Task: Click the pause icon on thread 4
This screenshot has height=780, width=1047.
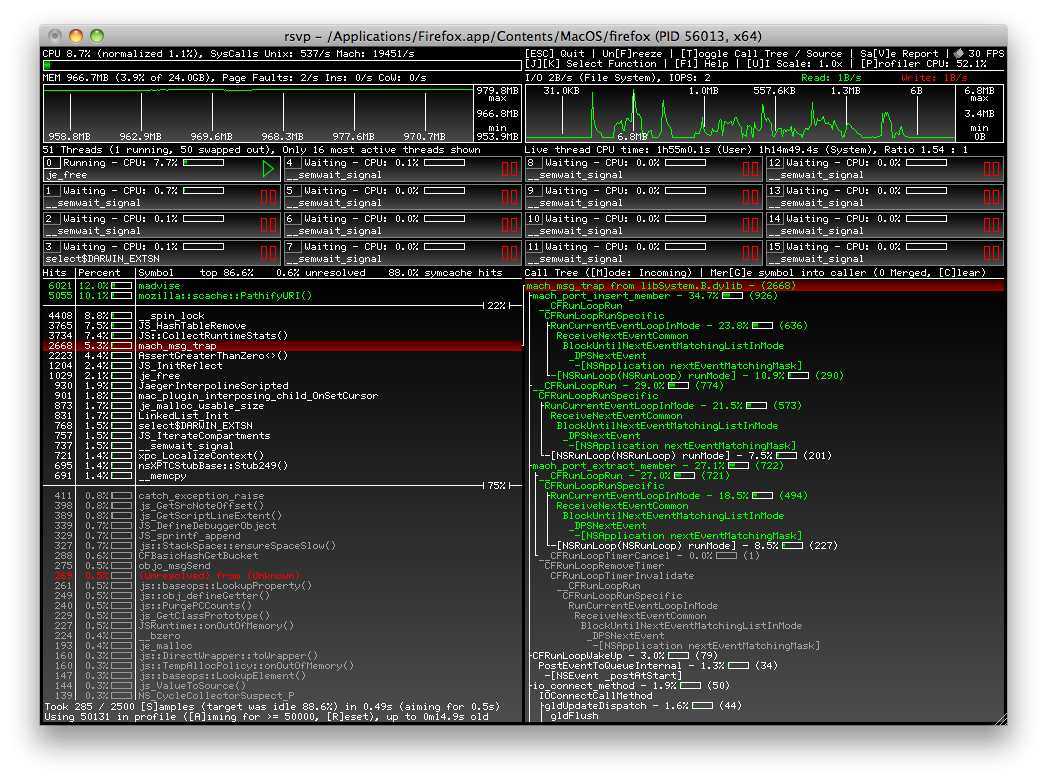Action: tap(509, 169)
